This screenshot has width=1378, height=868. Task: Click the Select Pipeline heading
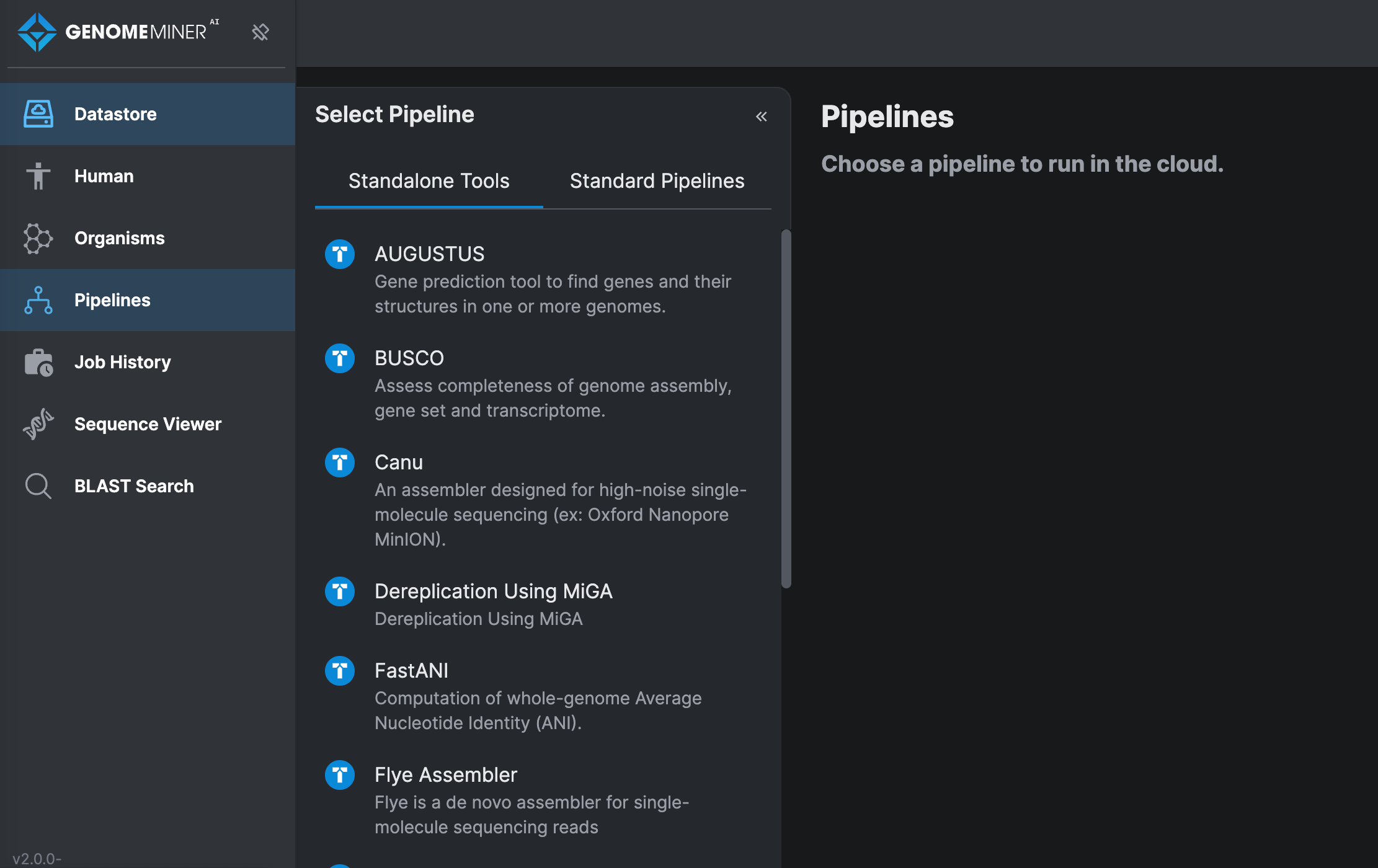pyautogui.click(x=394, y=115)
